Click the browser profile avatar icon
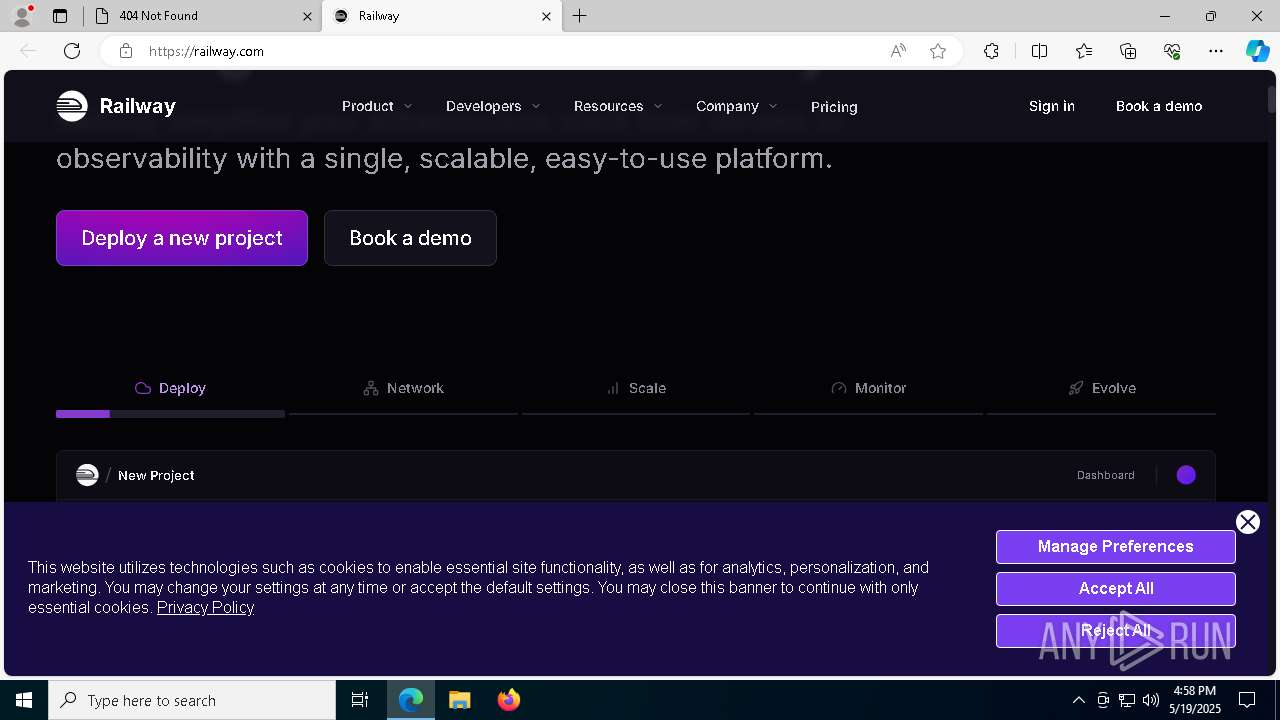The width and height of the screenshot is (1280, 720). click(22, 16)
